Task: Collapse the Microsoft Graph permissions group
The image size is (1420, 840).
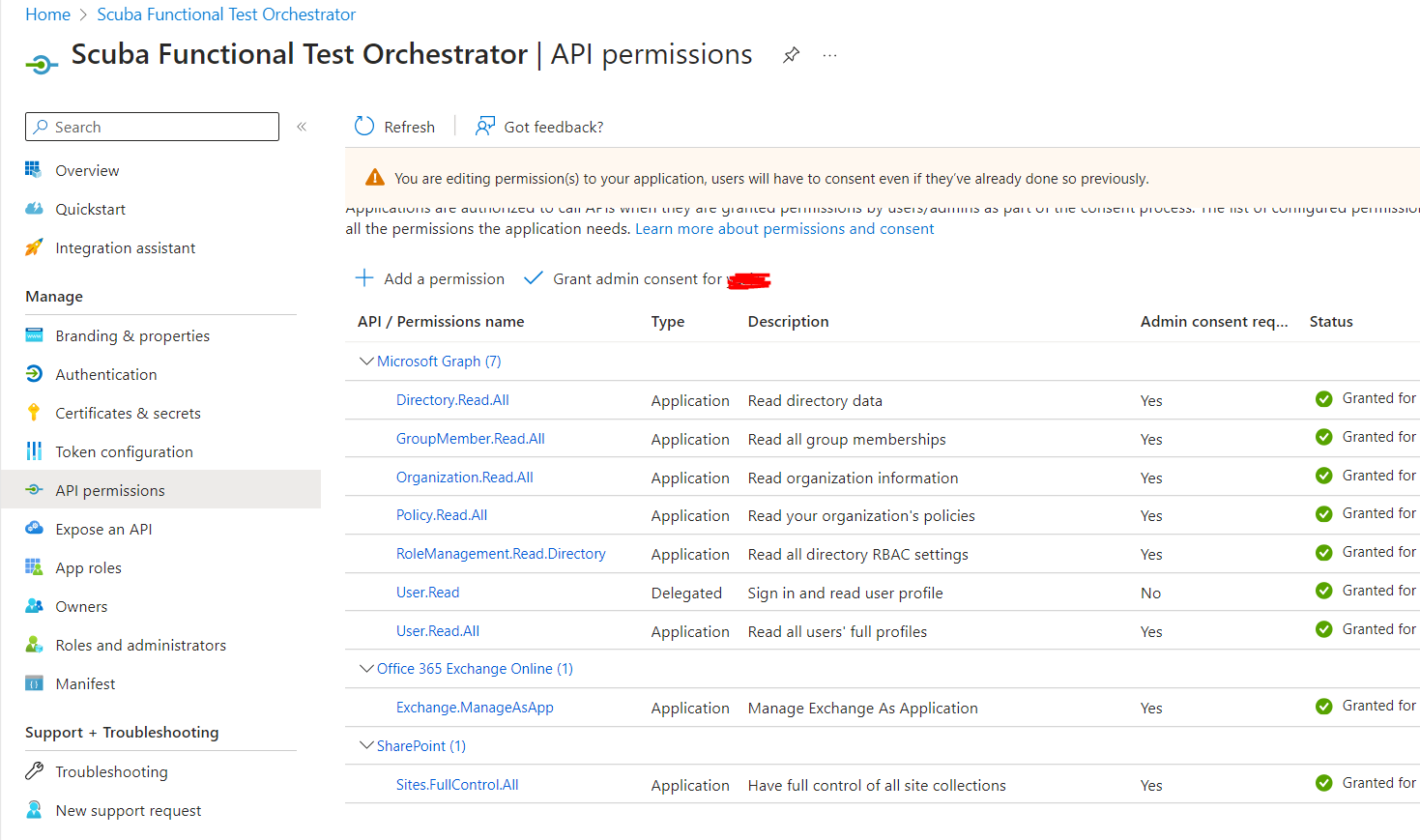Action: click(x=367, y=361)
